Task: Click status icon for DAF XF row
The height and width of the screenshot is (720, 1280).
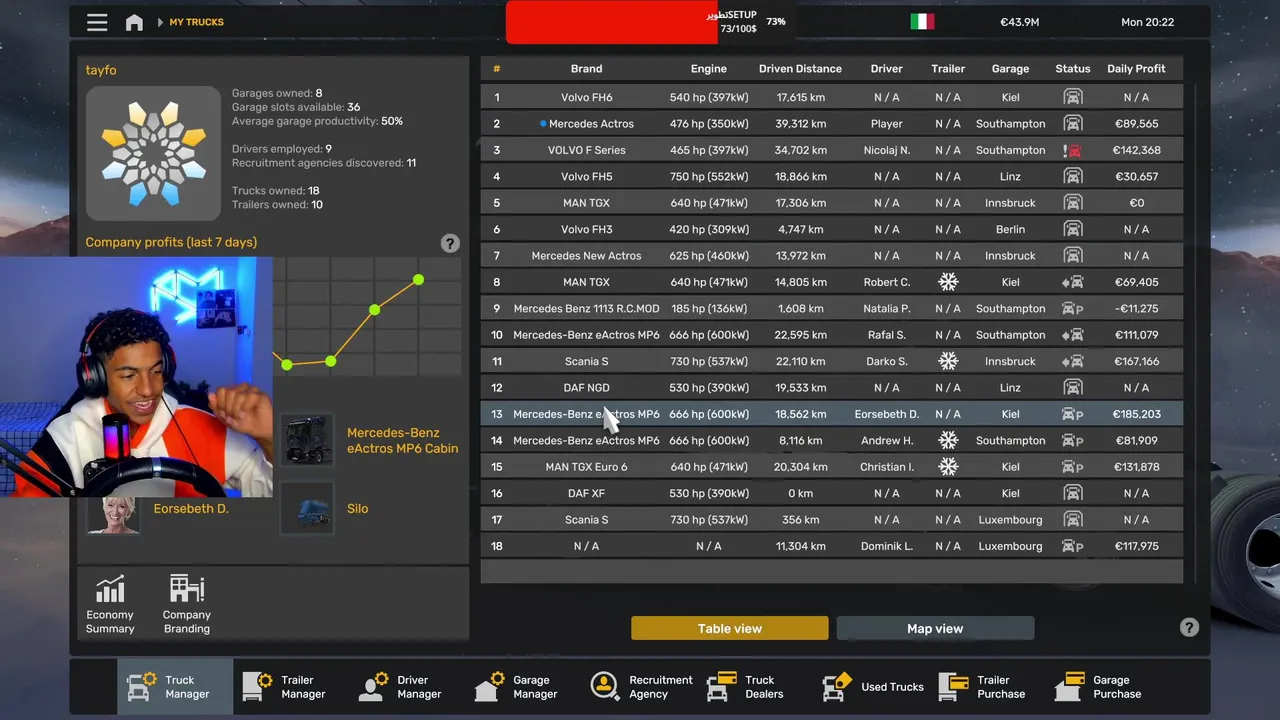Action: pyautogui.click(x=1072, y=493)
